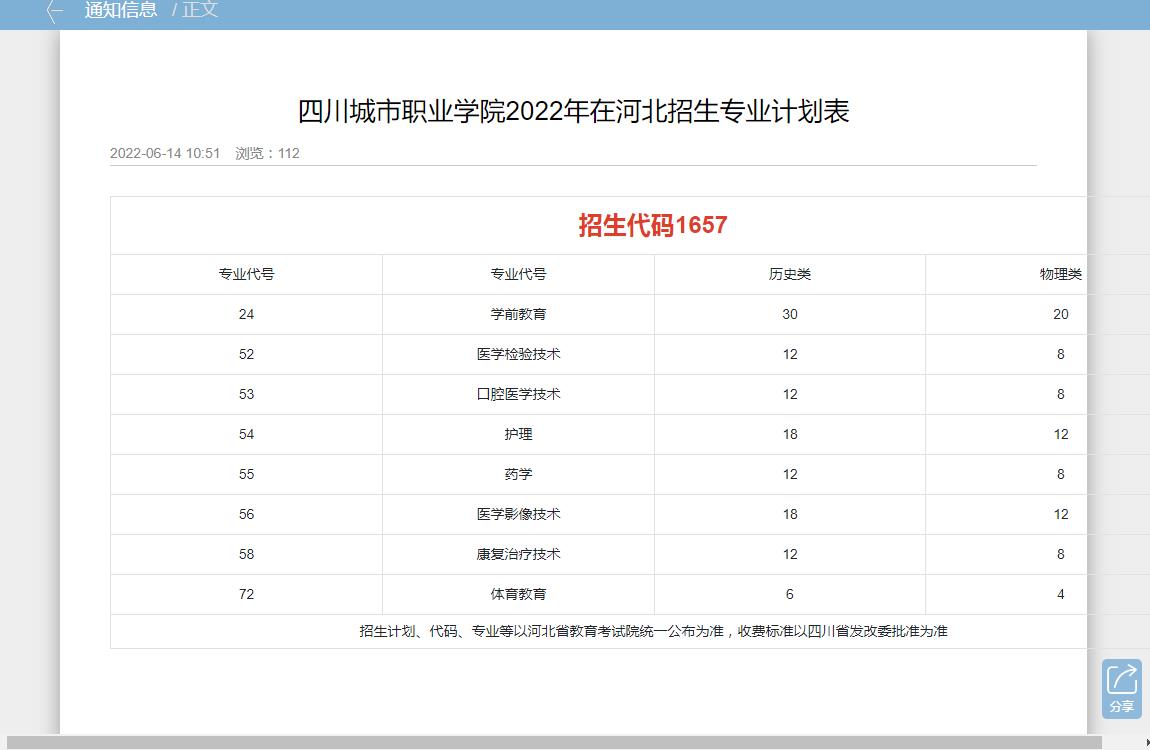Click the 历史类 value 18 in 医学影像技术 row
The height and width of the screenshot is (750, 1150).
point(790,514)
